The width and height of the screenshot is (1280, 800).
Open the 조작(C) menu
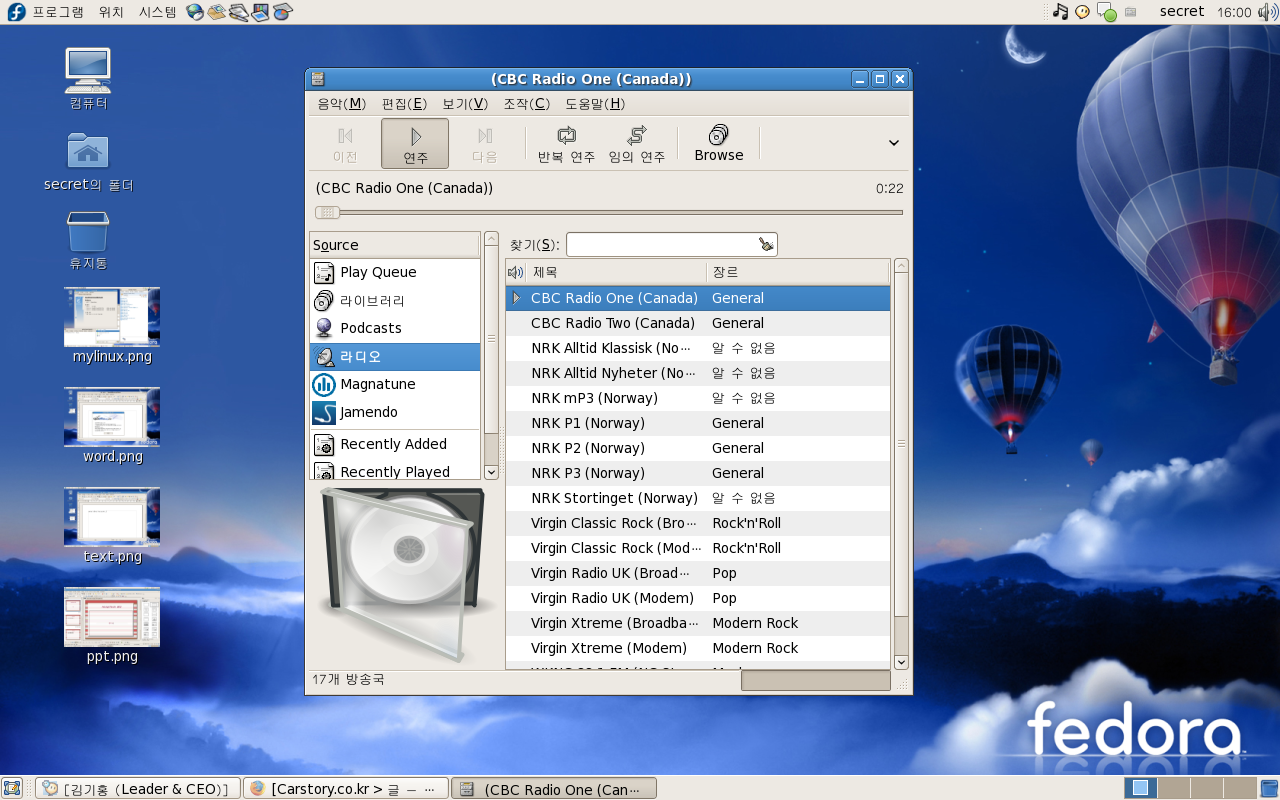526,104
